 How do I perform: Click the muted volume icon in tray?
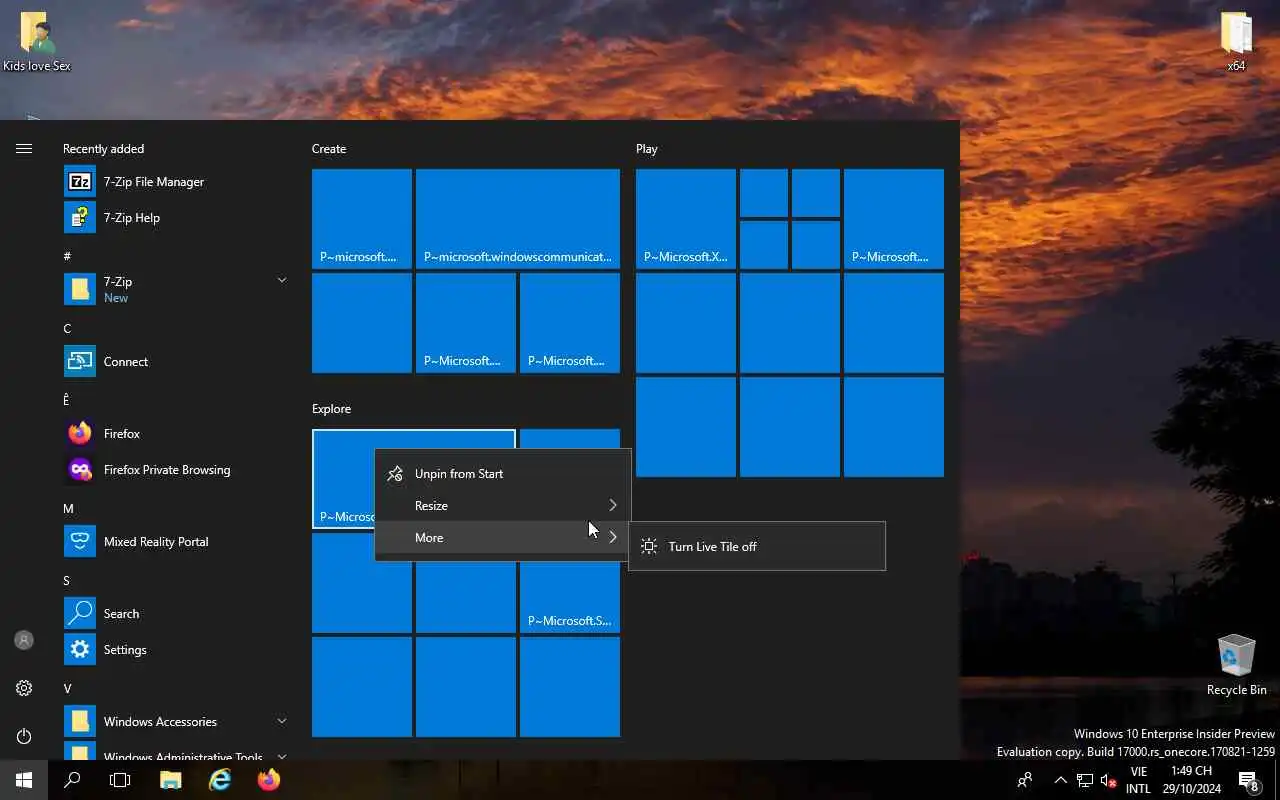click(x=1108, y=780)
